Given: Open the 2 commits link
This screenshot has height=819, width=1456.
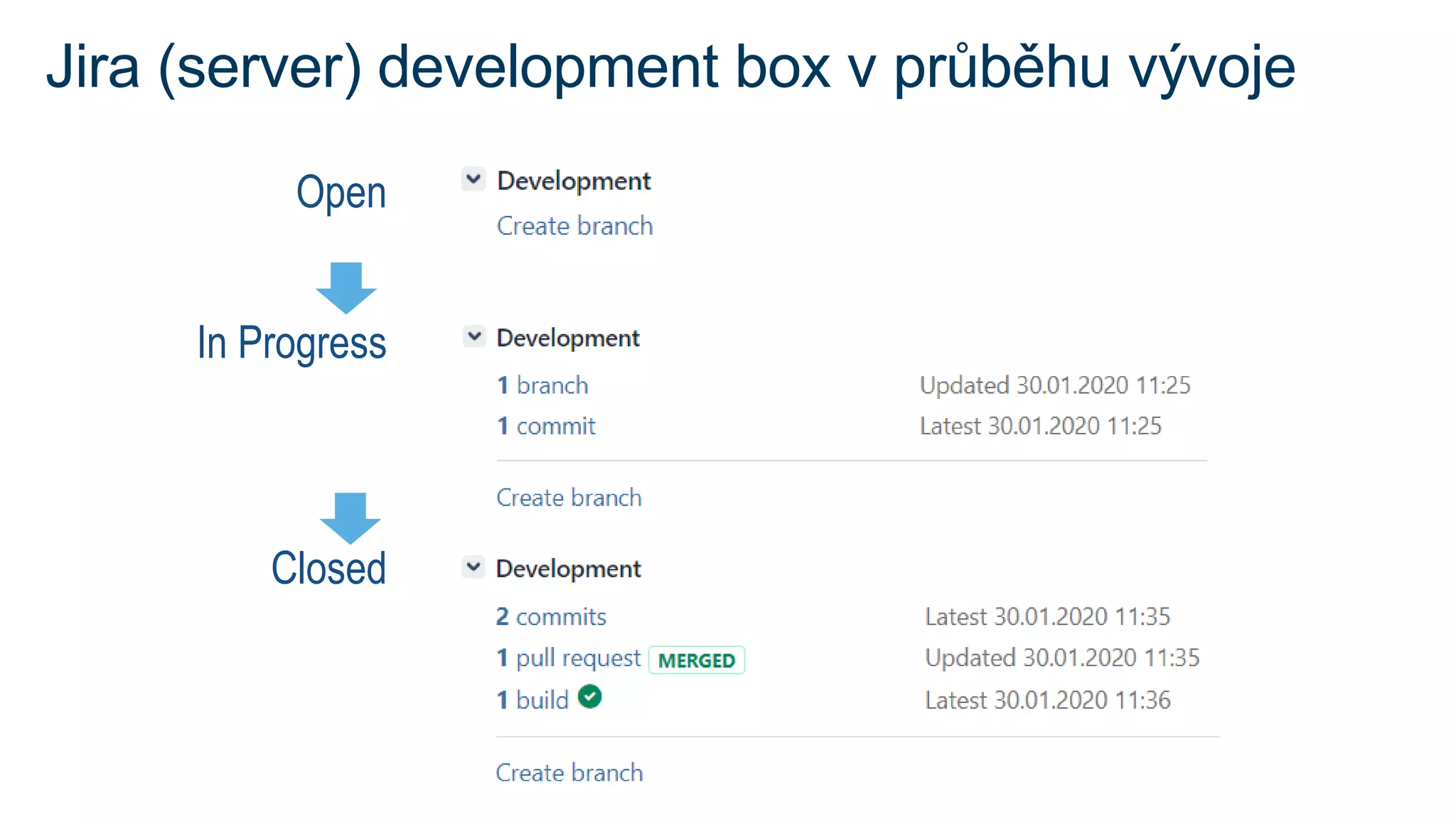Looking at the screenshot, I should pyautogui.click(x=551, y=616).
